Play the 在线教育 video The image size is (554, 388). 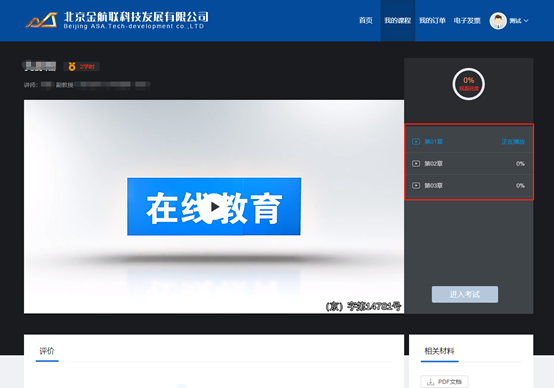coord(213,207)
